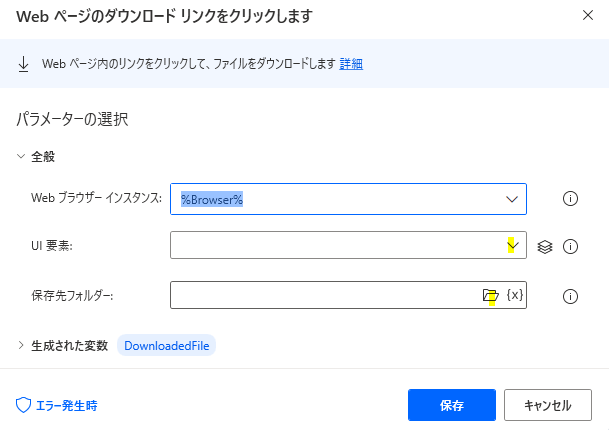Click the shield icon for error handling
Screen dimensions: 609x431
click(24, 405)
